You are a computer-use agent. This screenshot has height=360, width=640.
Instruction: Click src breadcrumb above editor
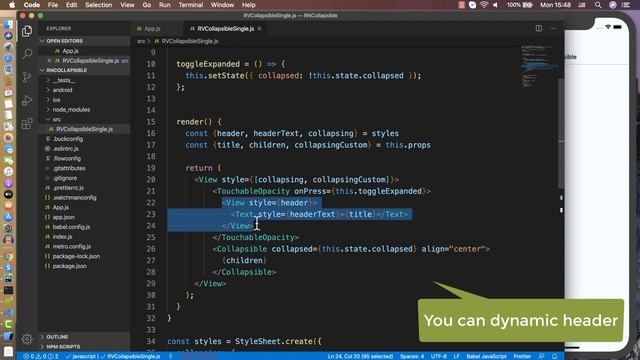(141, 41)
